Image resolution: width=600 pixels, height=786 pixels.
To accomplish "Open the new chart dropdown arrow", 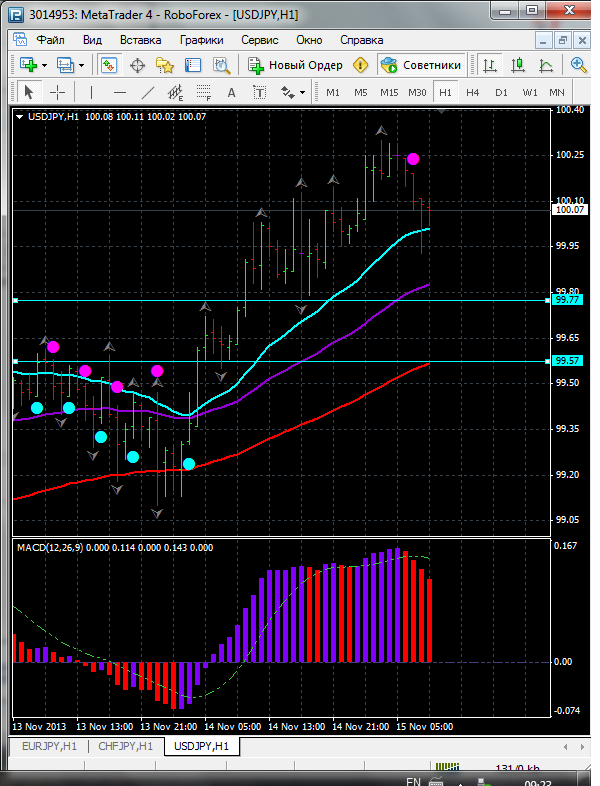I will point(44,65).
